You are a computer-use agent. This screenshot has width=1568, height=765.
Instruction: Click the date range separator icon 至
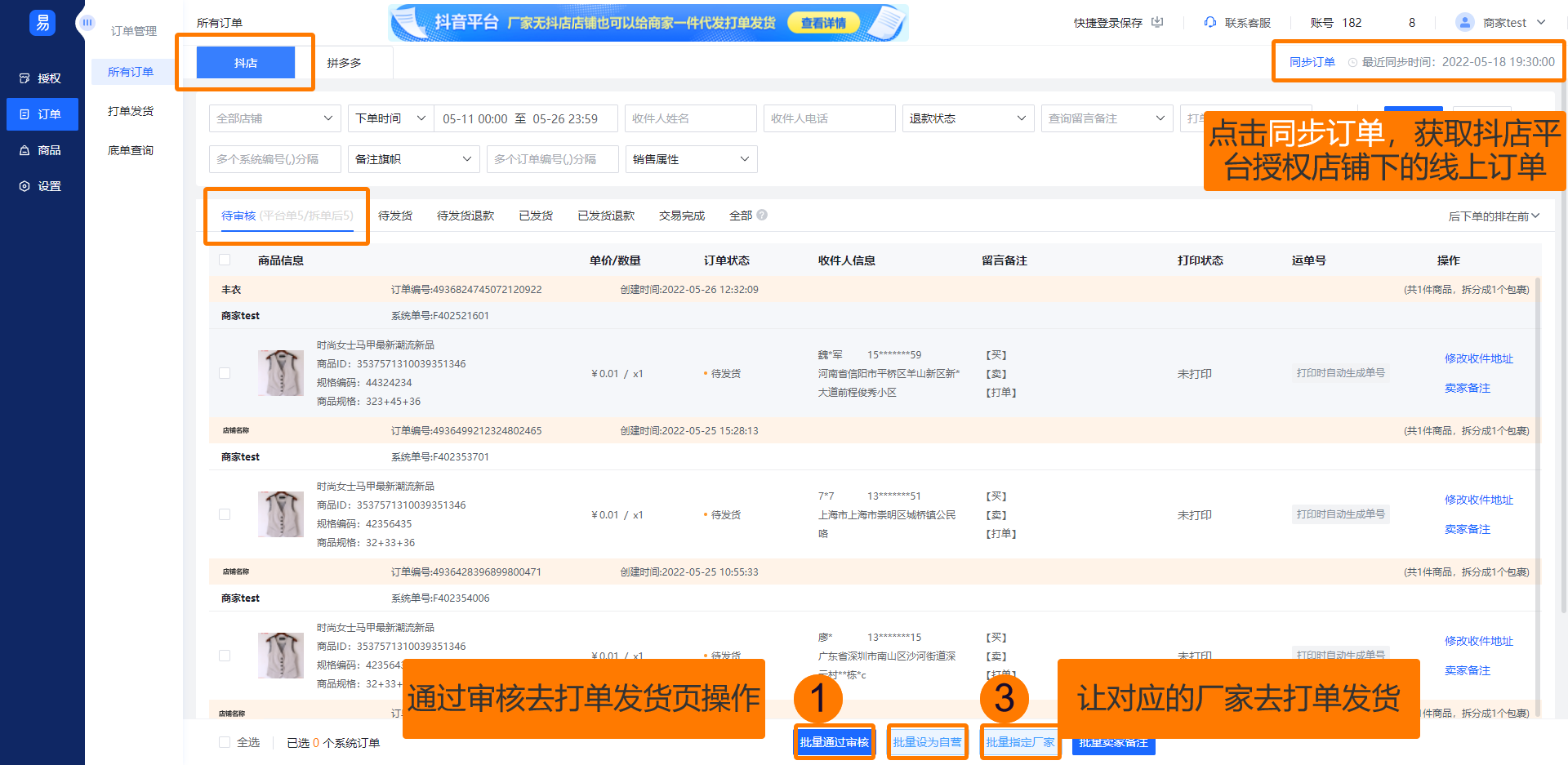coord(520,118)
